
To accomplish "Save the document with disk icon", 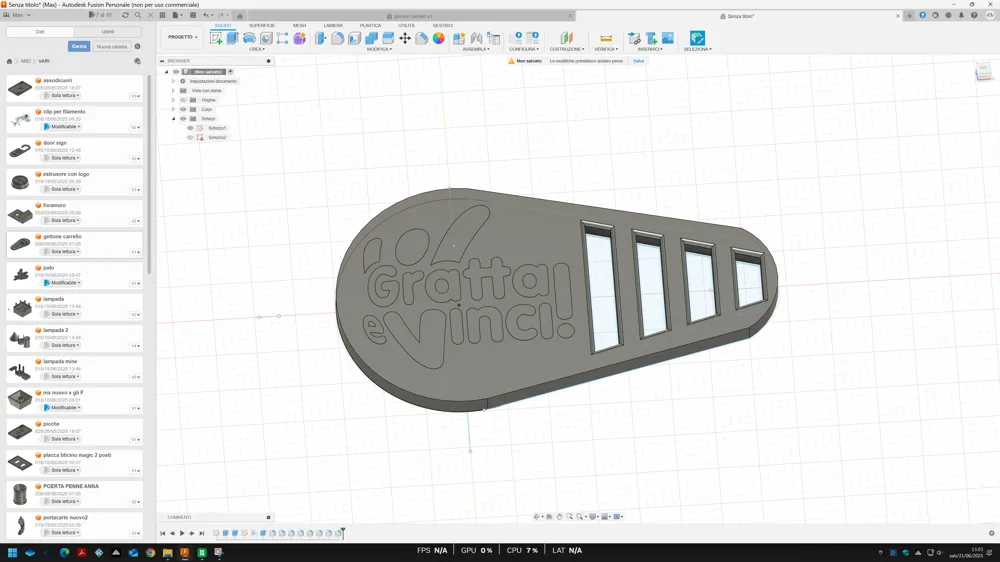I will click(x=193, y=15).
